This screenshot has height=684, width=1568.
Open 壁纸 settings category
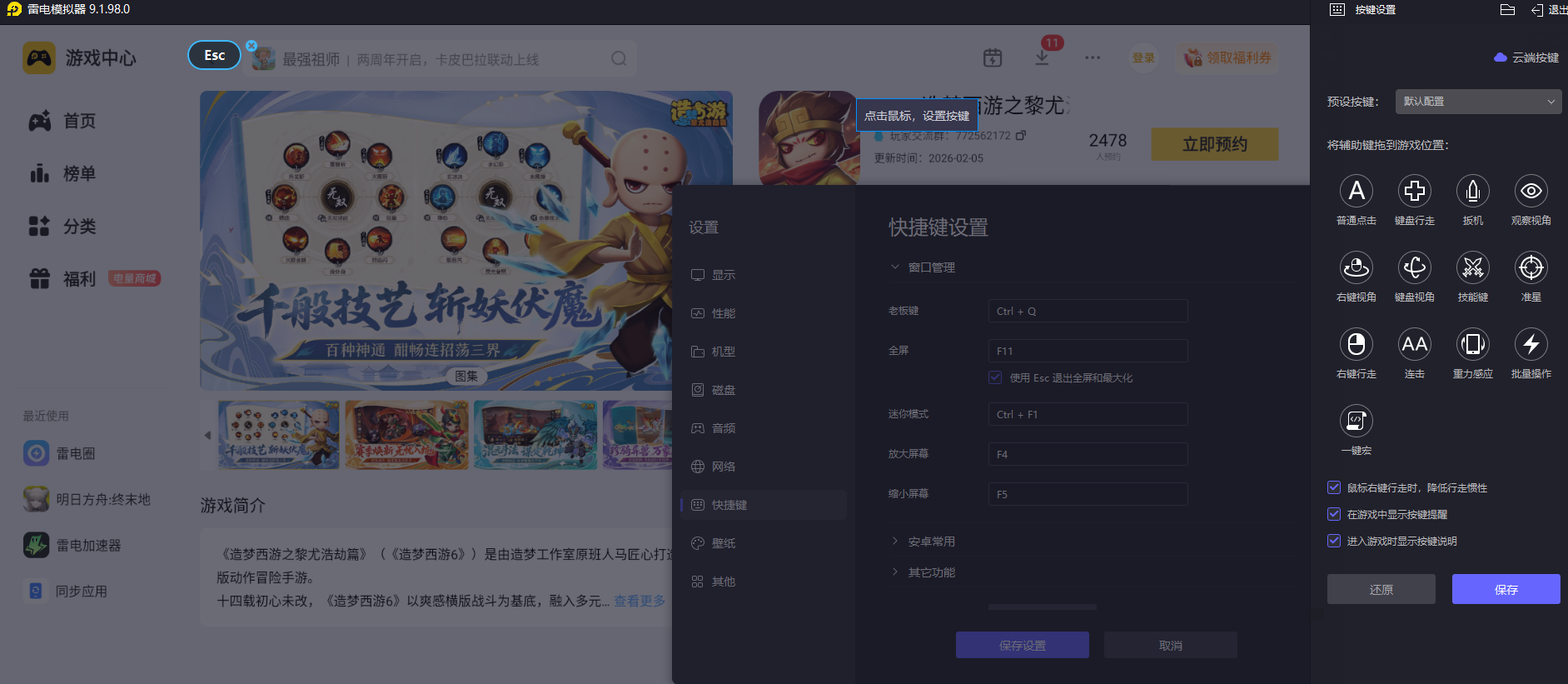tap(764, 543)
